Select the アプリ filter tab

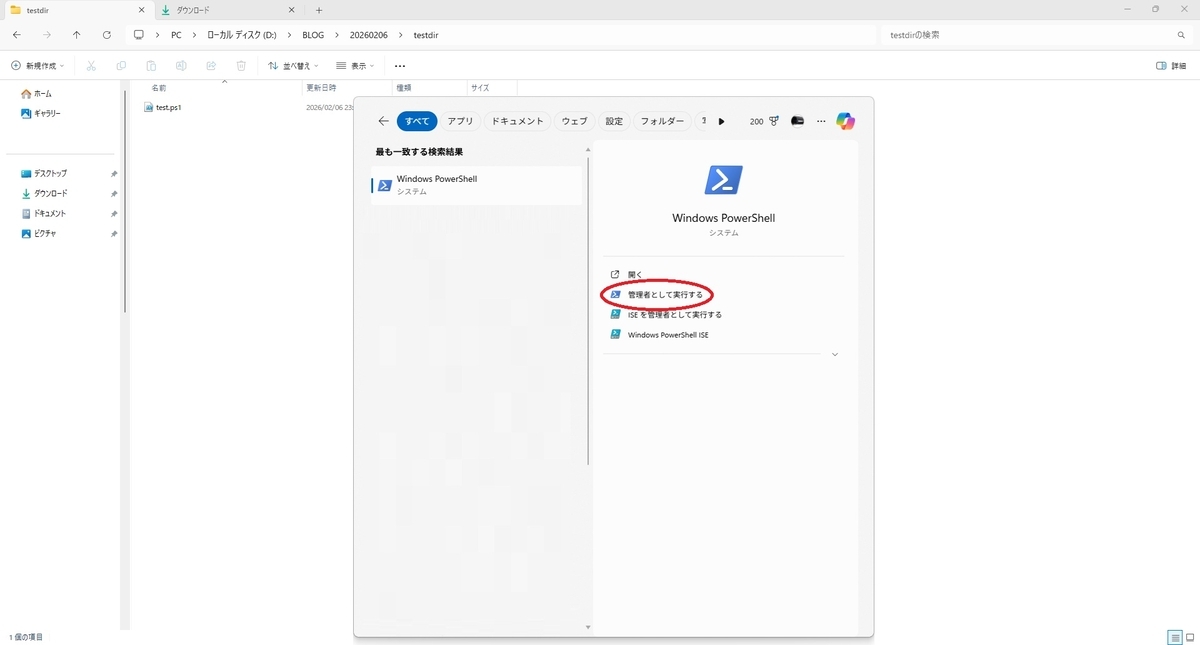pyautogui.click(x=460, y=121)
